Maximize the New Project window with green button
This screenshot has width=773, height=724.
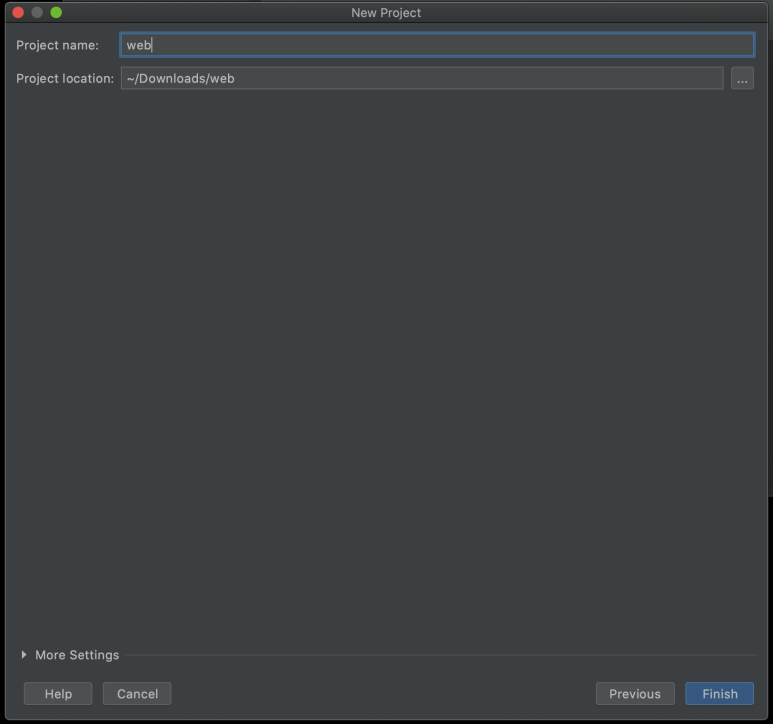56,12
